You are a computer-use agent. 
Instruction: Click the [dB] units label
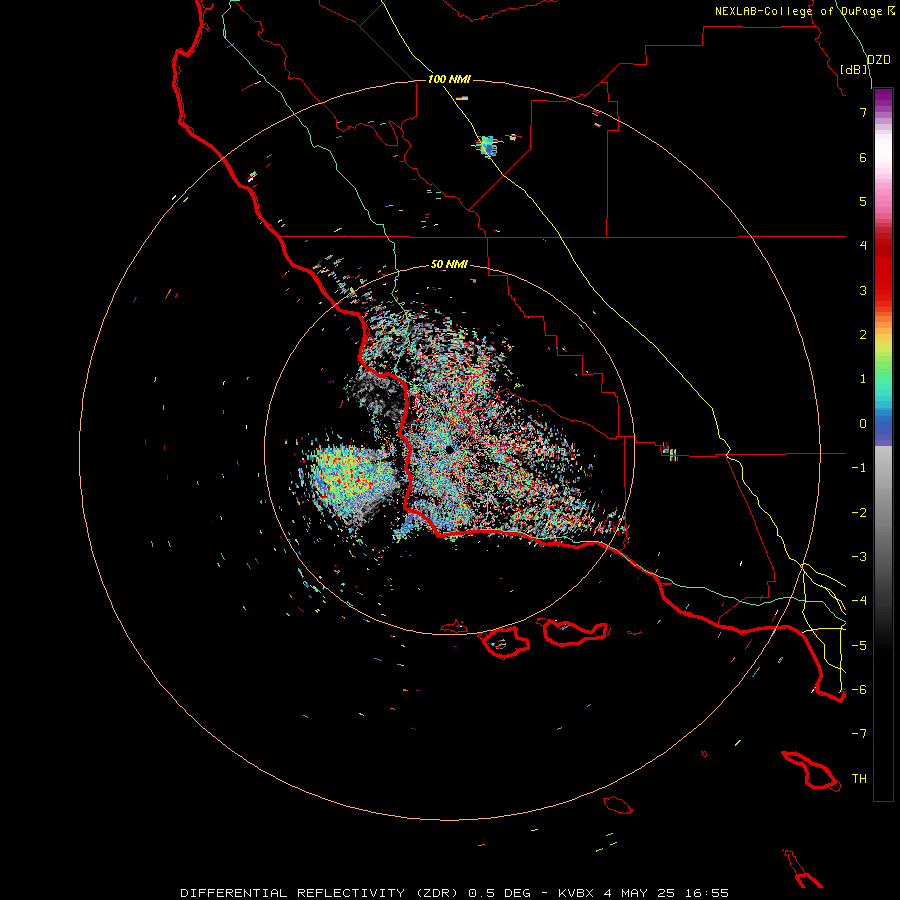pos(854,69)
